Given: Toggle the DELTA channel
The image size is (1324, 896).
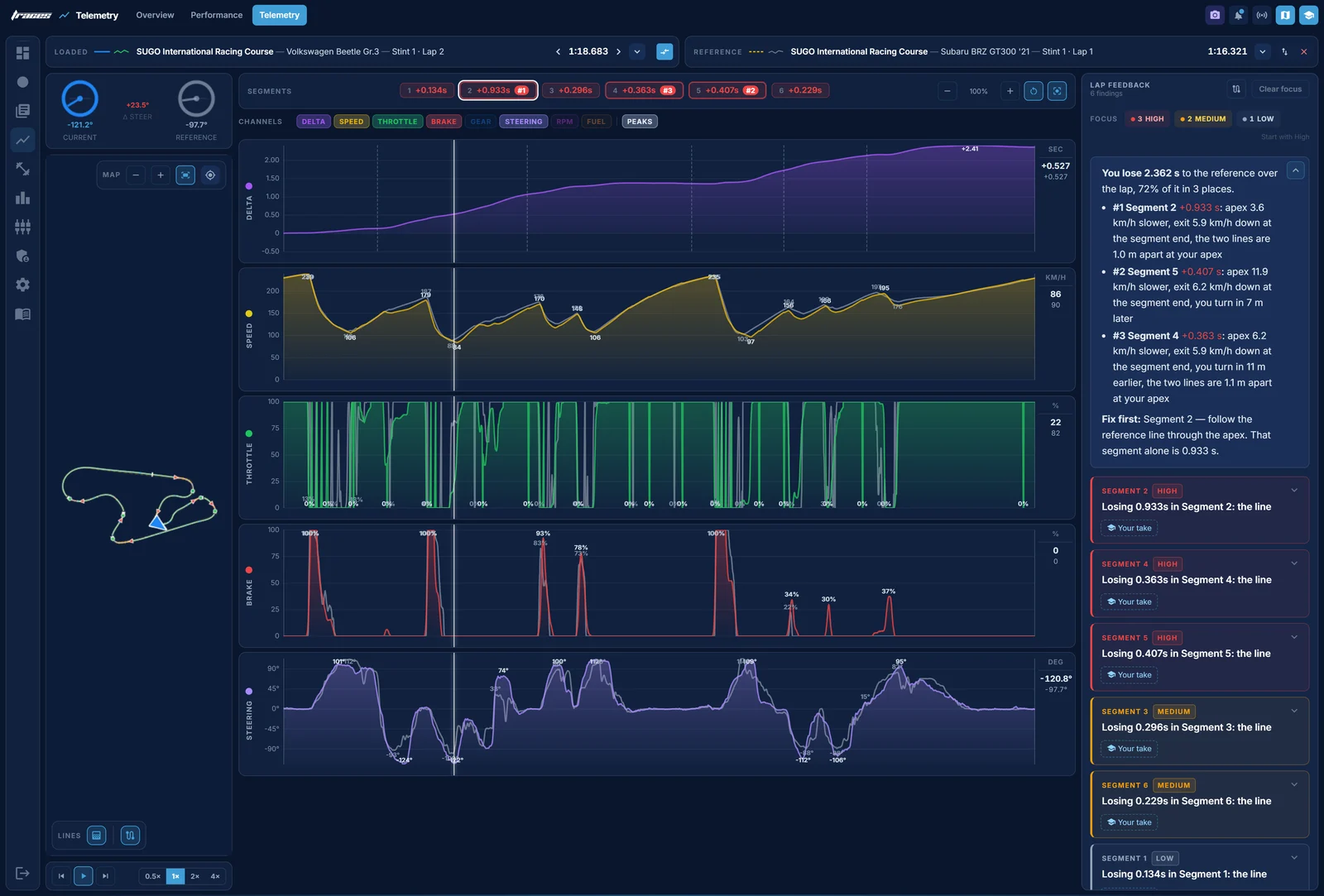Looking at the screenshot, I should coord(314,122).
